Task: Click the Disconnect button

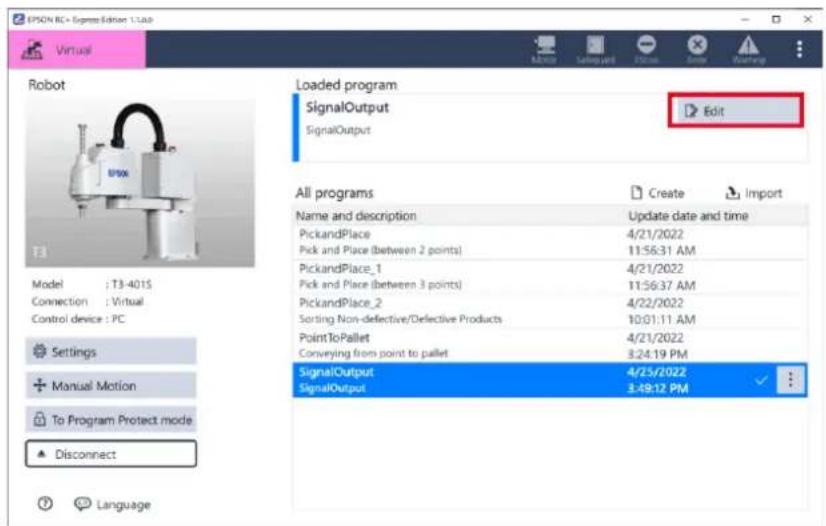Action: tap(111, 454)
